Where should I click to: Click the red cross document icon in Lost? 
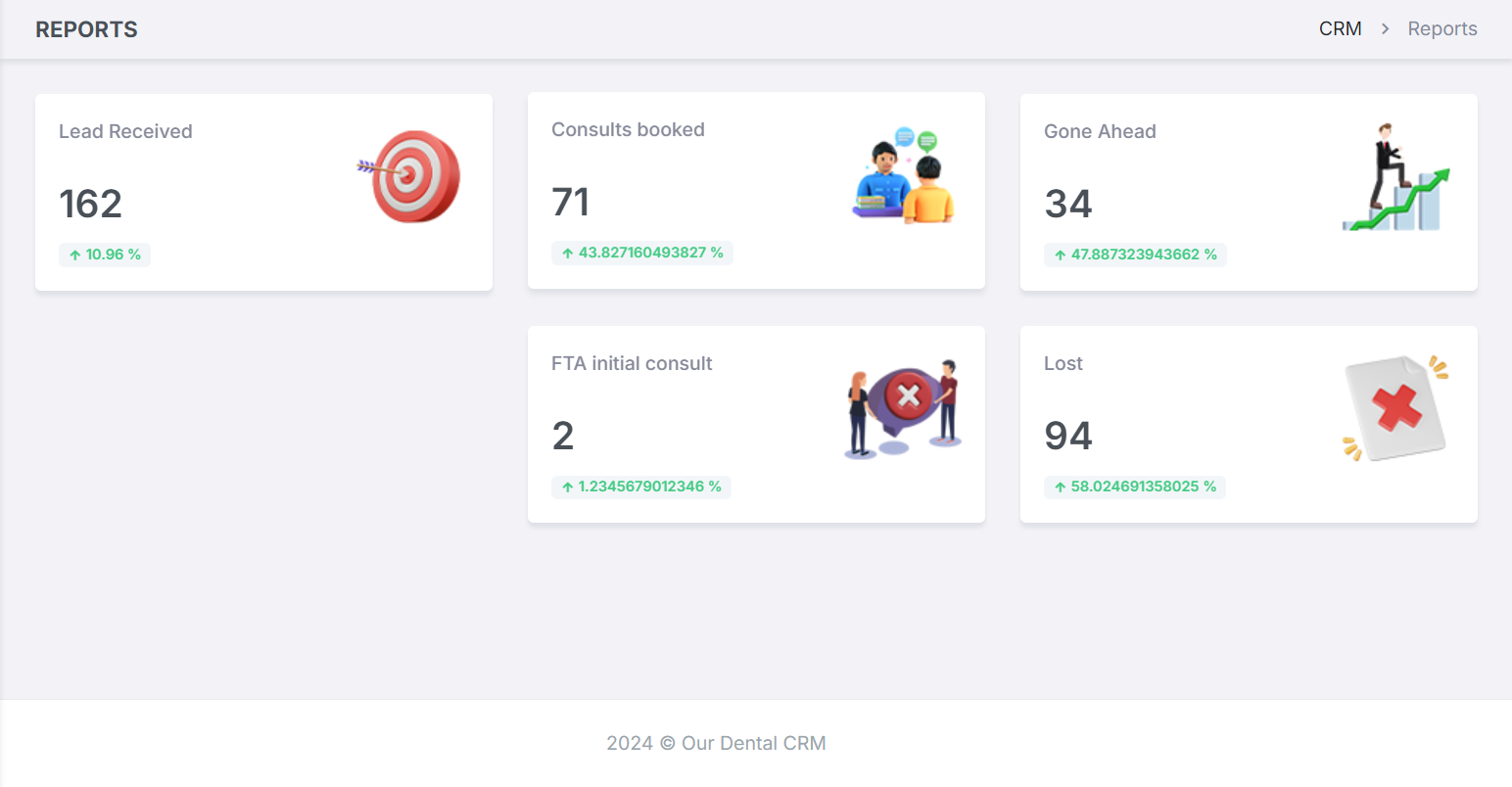click(1395, 408)
